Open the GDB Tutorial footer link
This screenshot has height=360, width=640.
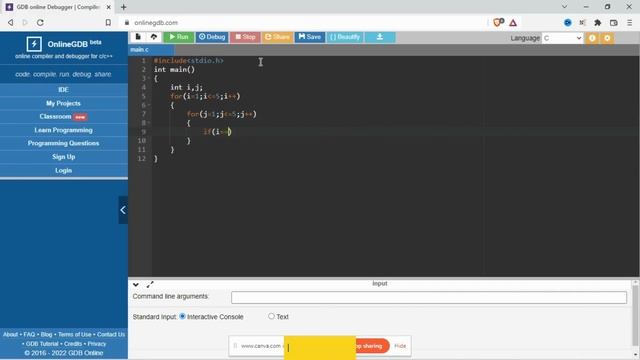click(42, 344)
